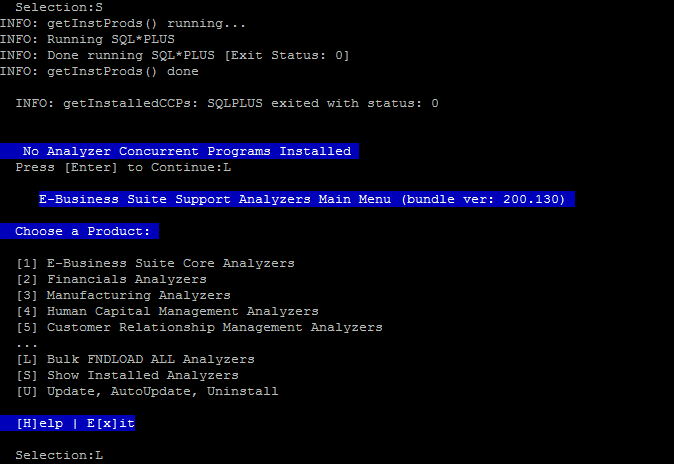Pick [3] Manufacturing Analyzers menu line
This screenshot has width=674, height=464.
[x=123, y=295]
